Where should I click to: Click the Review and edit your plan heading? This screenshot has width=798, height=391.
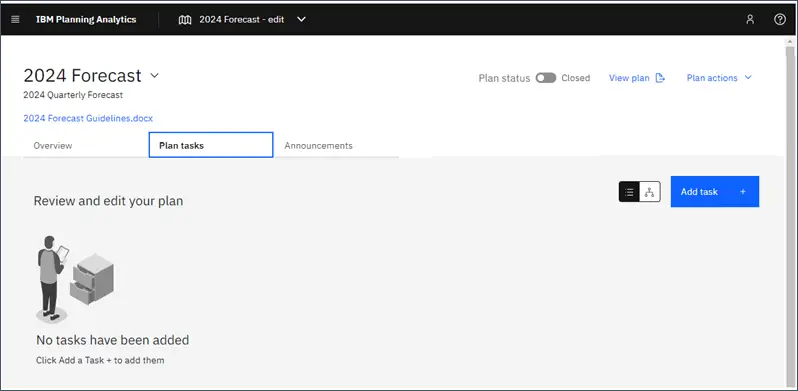[x=108, y=201]
